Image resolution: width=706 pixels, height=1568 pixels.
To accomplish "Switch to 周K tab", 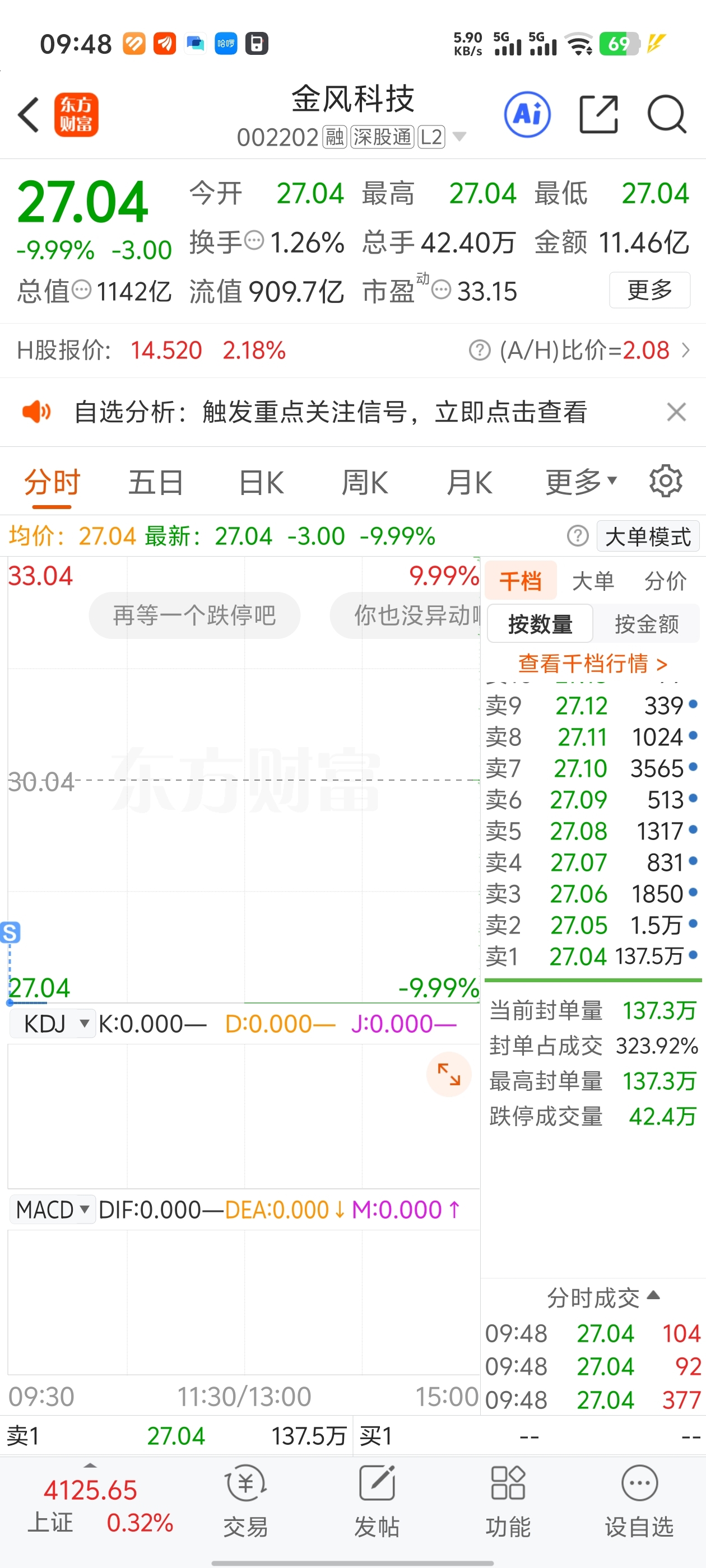I will coord(364,482).
